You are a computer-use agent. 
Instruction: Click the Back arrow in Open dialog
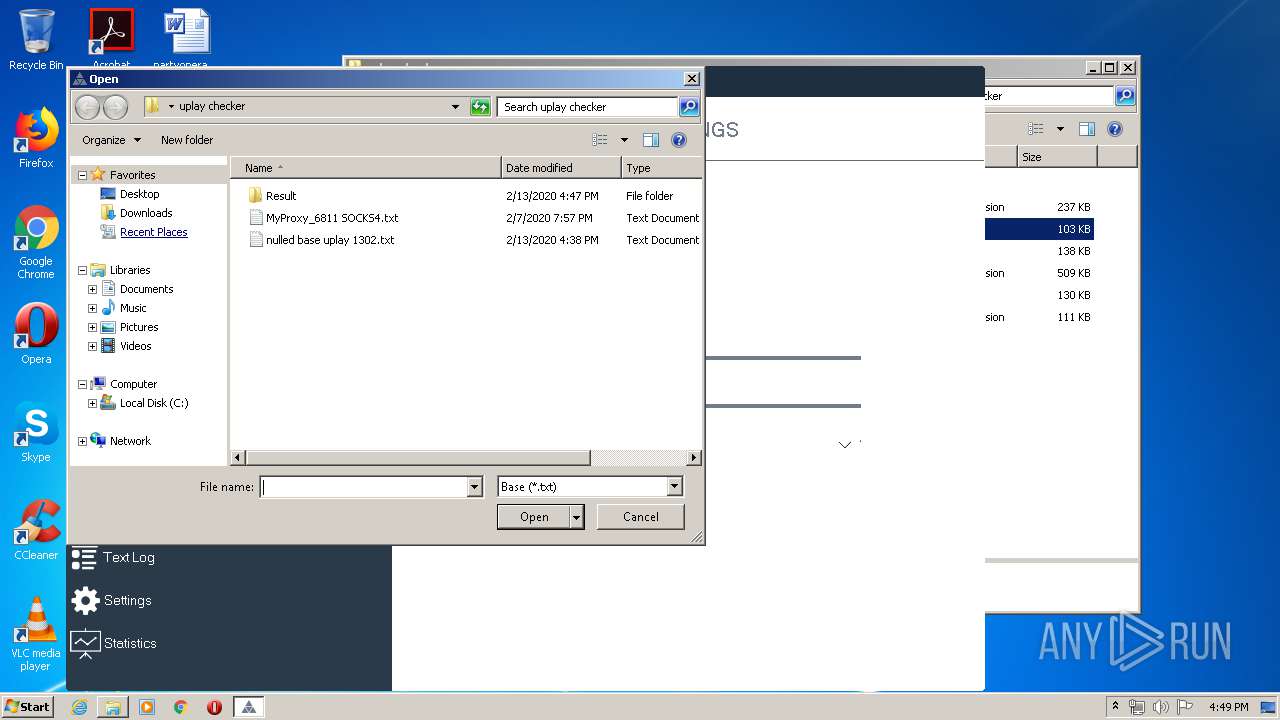pos(87,107)
